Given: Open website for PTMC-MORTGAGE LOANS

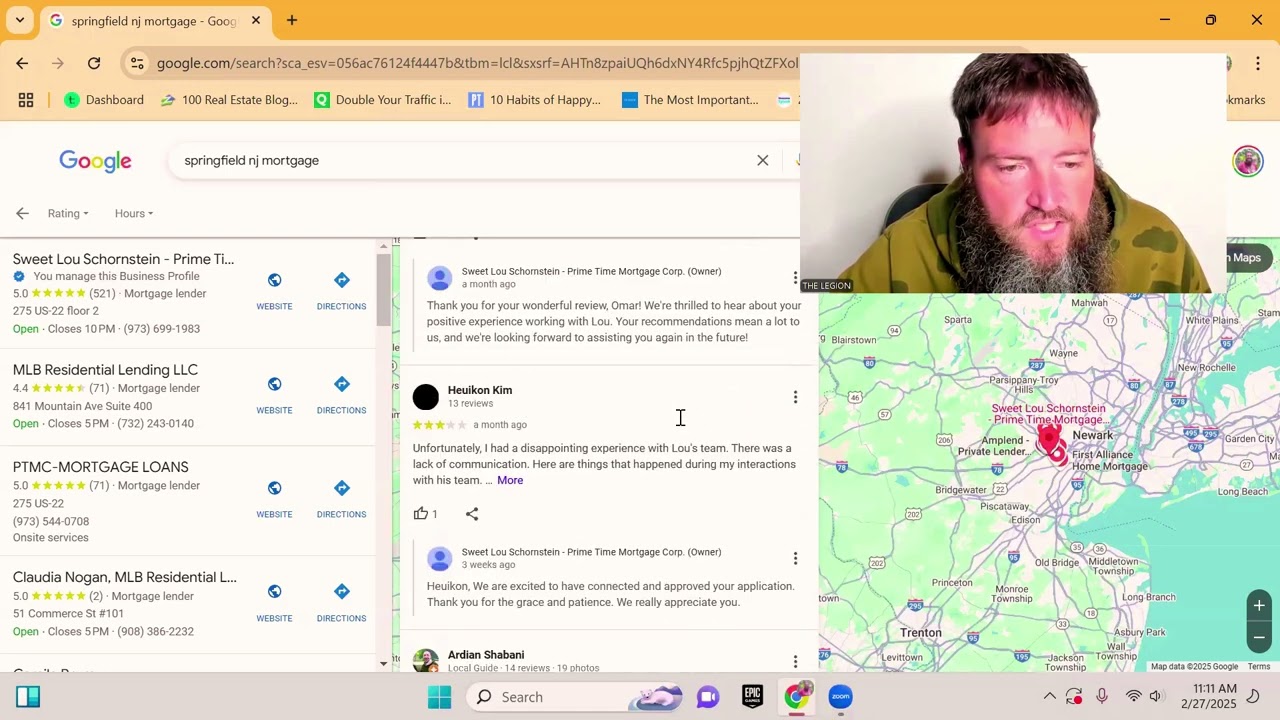Looking at the screenshot, I should click(x=274, y=497).
